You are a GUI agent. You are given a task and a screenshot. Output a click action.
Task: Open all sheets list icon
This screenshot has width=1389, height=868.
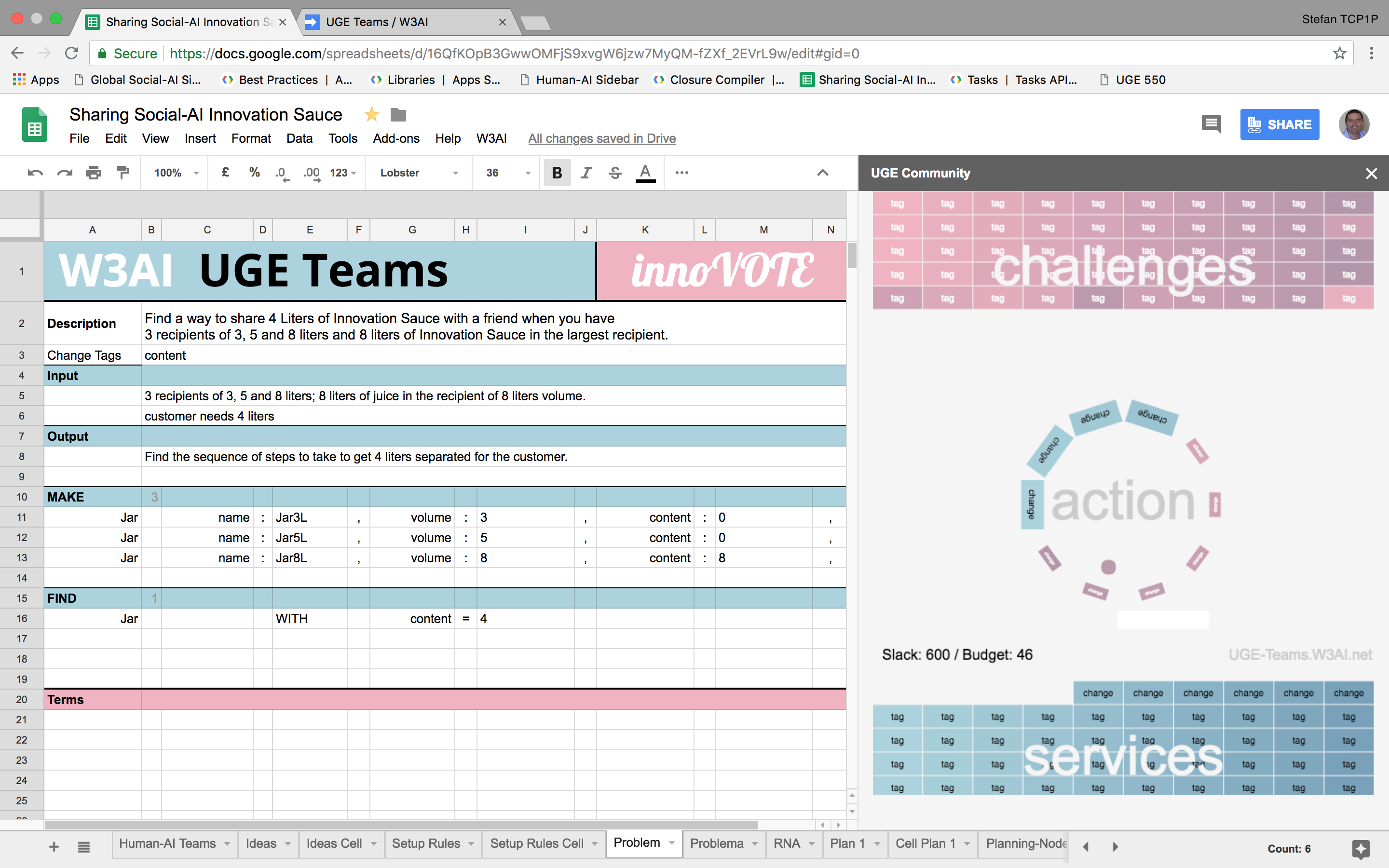84,847
